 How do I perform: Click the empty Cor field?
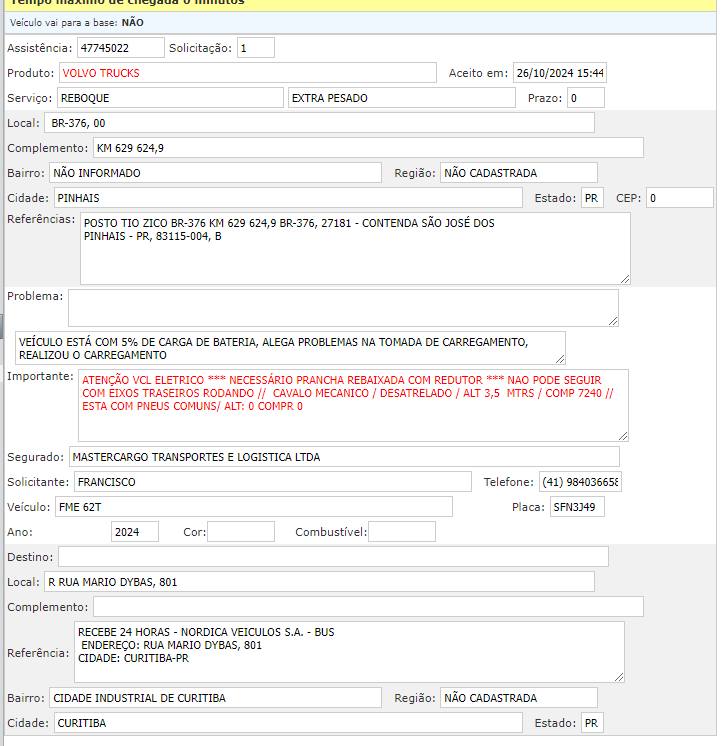(241, 532)
